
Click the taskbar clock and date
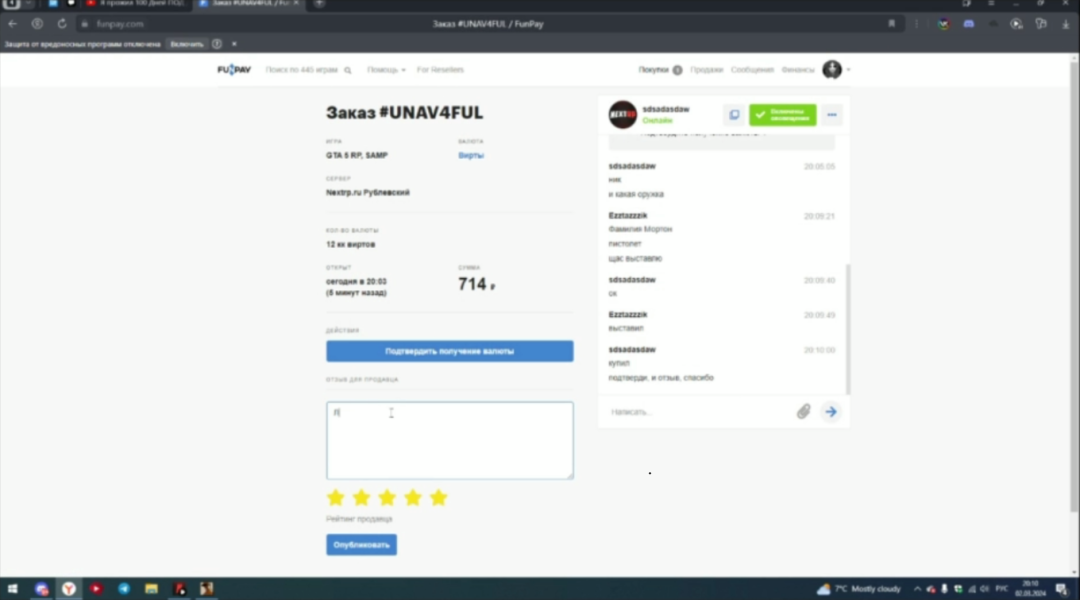click(x=1030, y=589)
